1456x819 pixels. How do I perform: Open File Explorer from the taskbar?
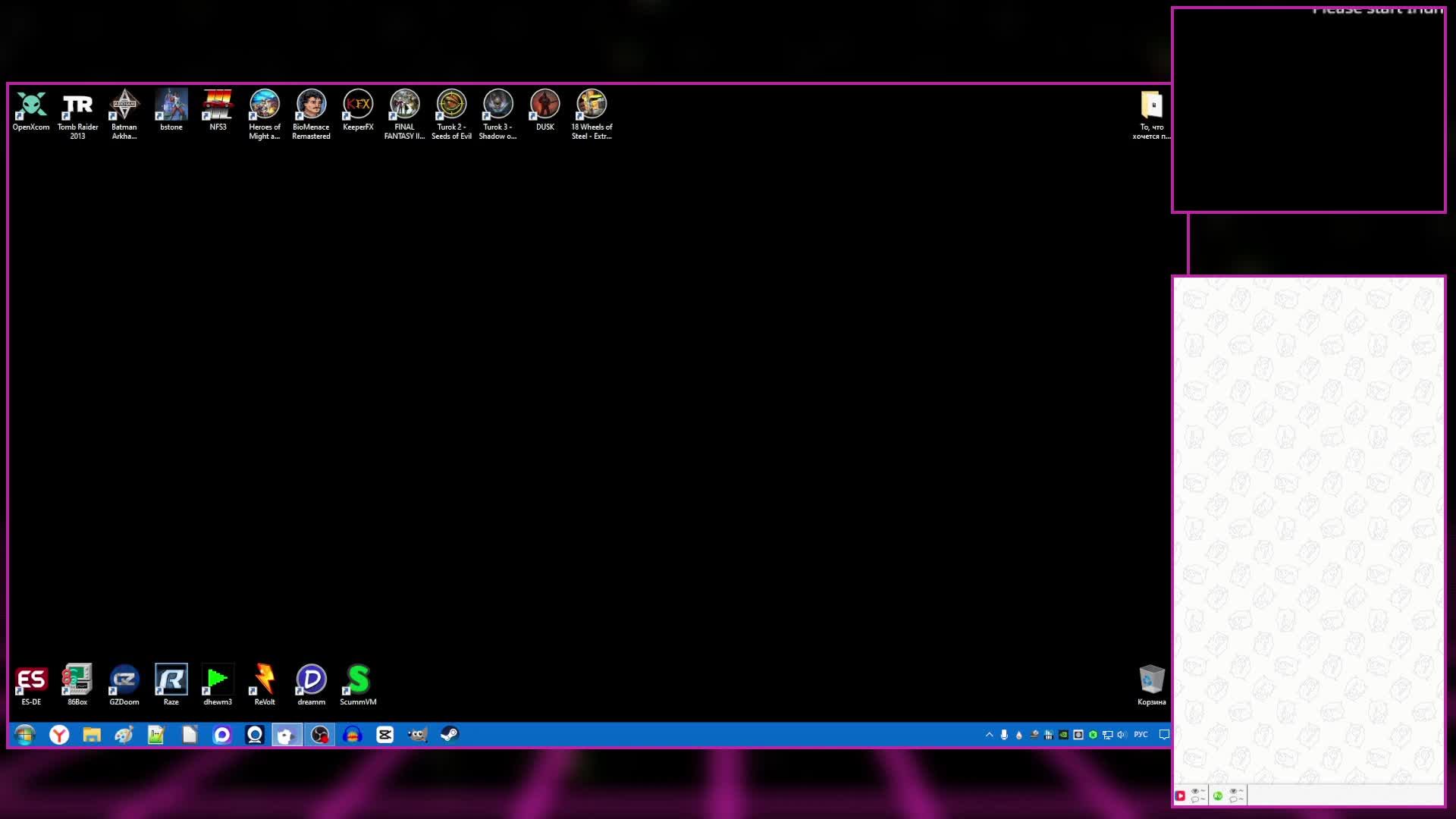click(x=92, y=734)
